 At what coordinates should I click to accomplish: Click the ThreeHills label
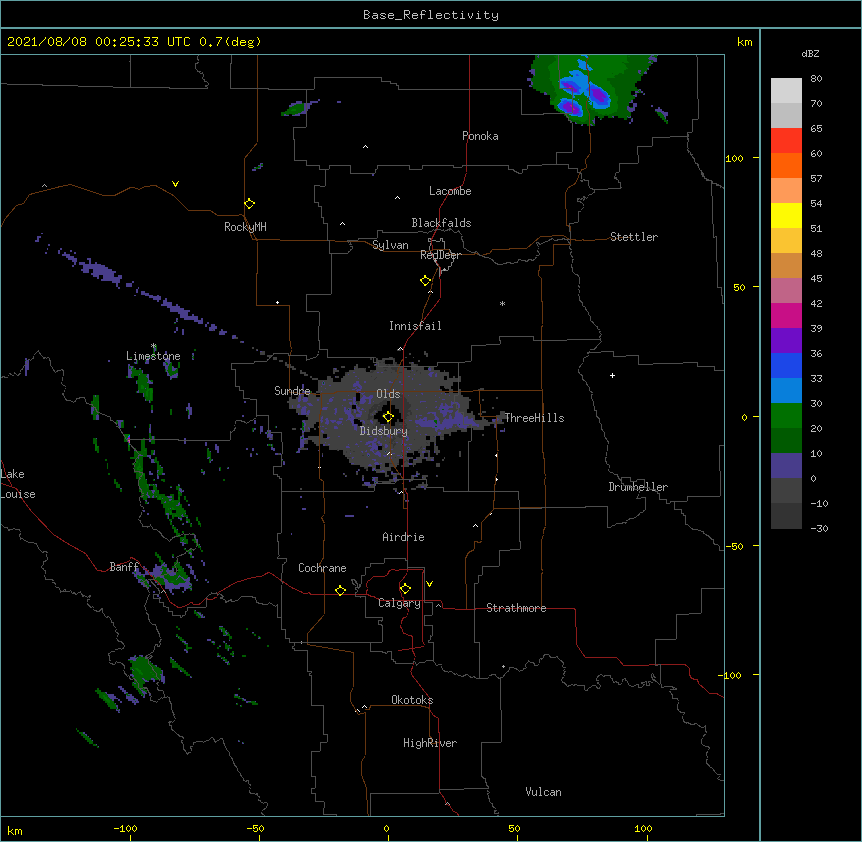(x=534, y=418)
